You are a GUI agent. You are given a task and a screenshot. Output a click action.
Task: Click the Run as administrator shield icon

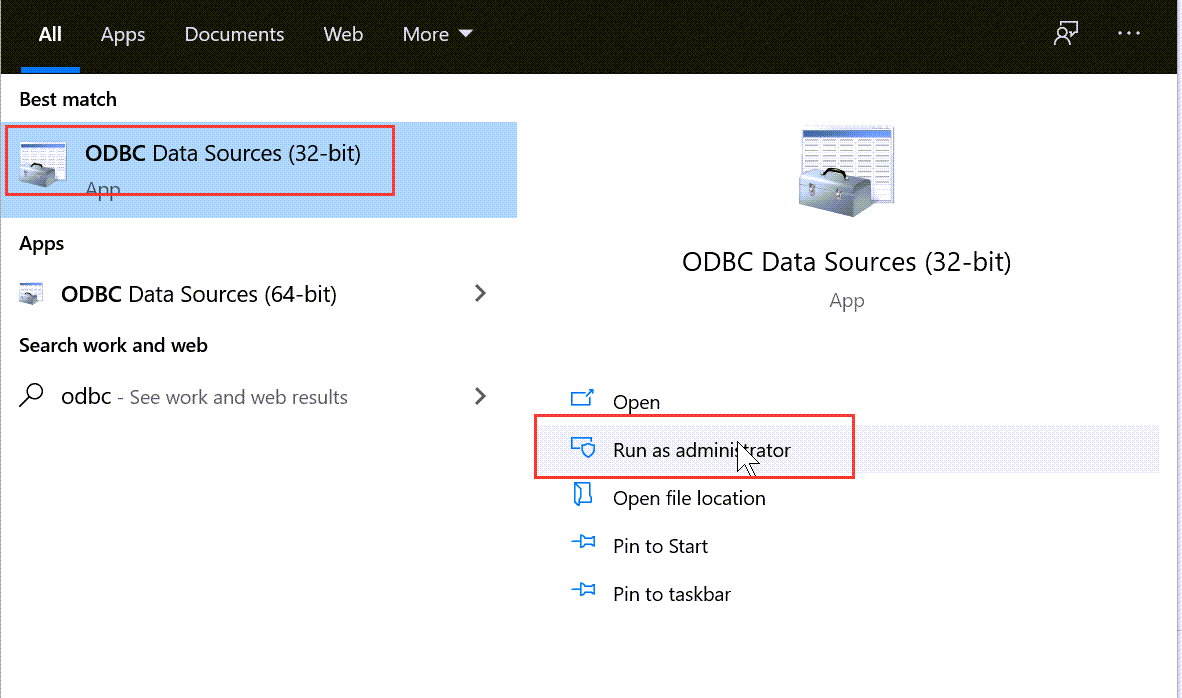pos(582,448)
